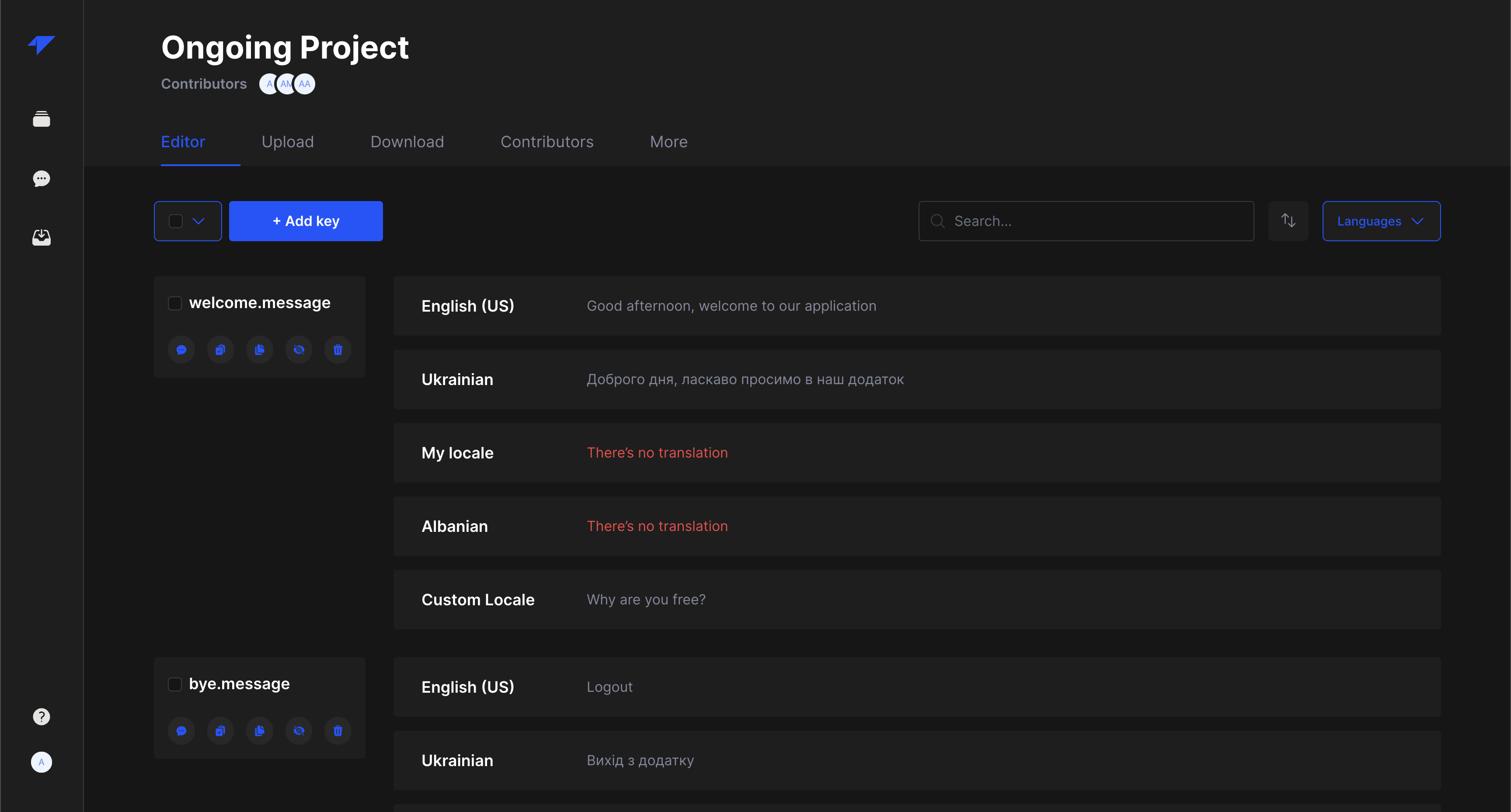Viewport: 1511px width, 812px height.
Task: Open comments for welcome.message key
Action: click(181, 350)
